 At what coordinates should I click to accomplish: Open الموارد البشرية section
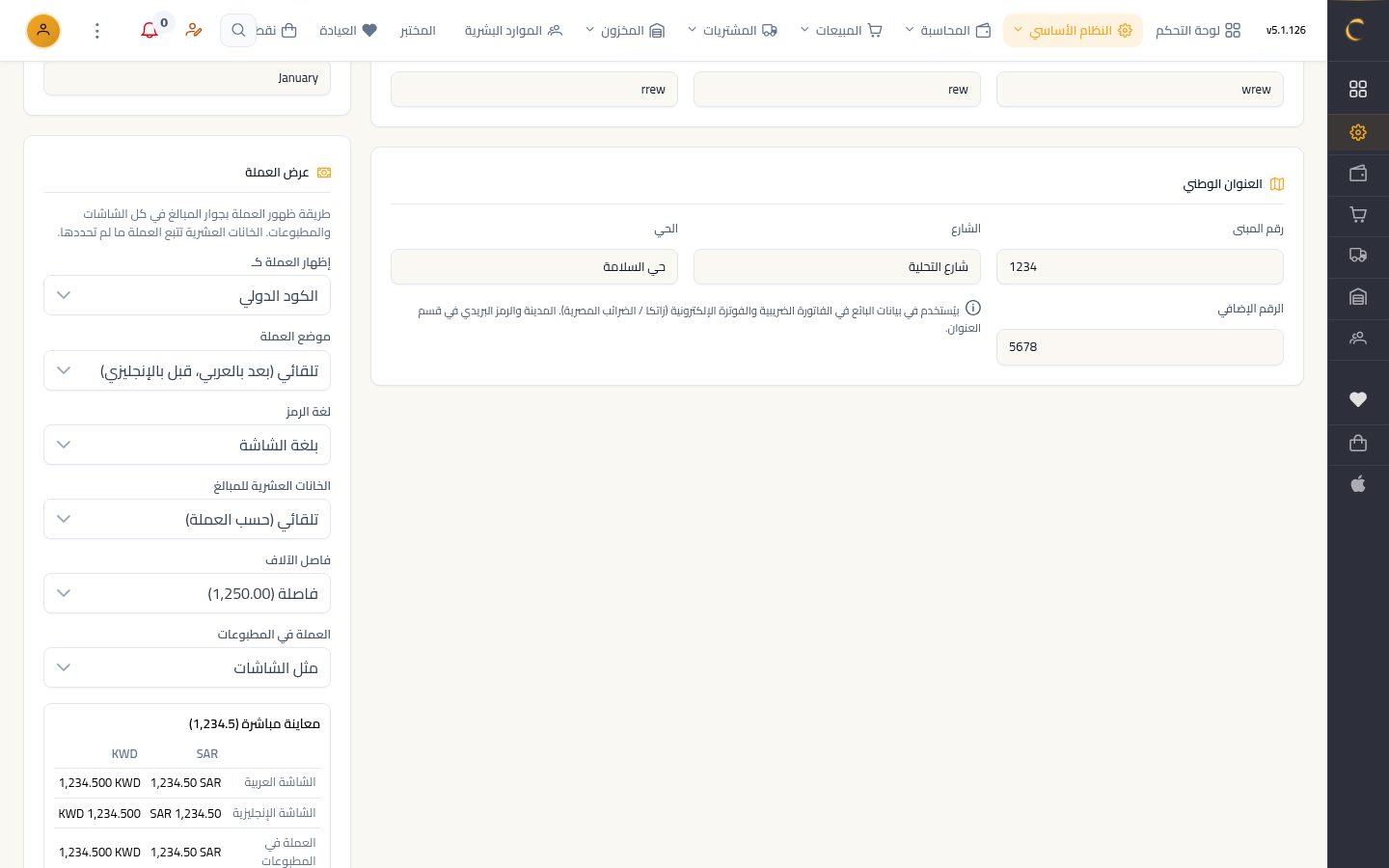pos(513,31)
